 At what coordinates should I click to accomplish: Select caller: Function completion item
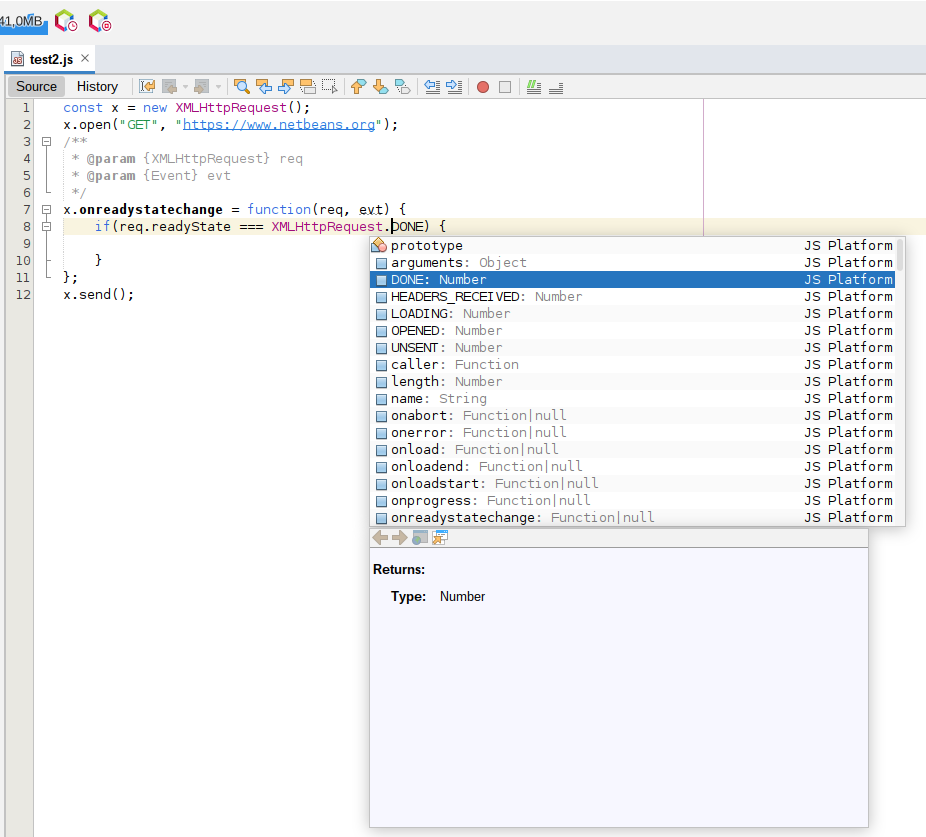[x=632, y=364]
